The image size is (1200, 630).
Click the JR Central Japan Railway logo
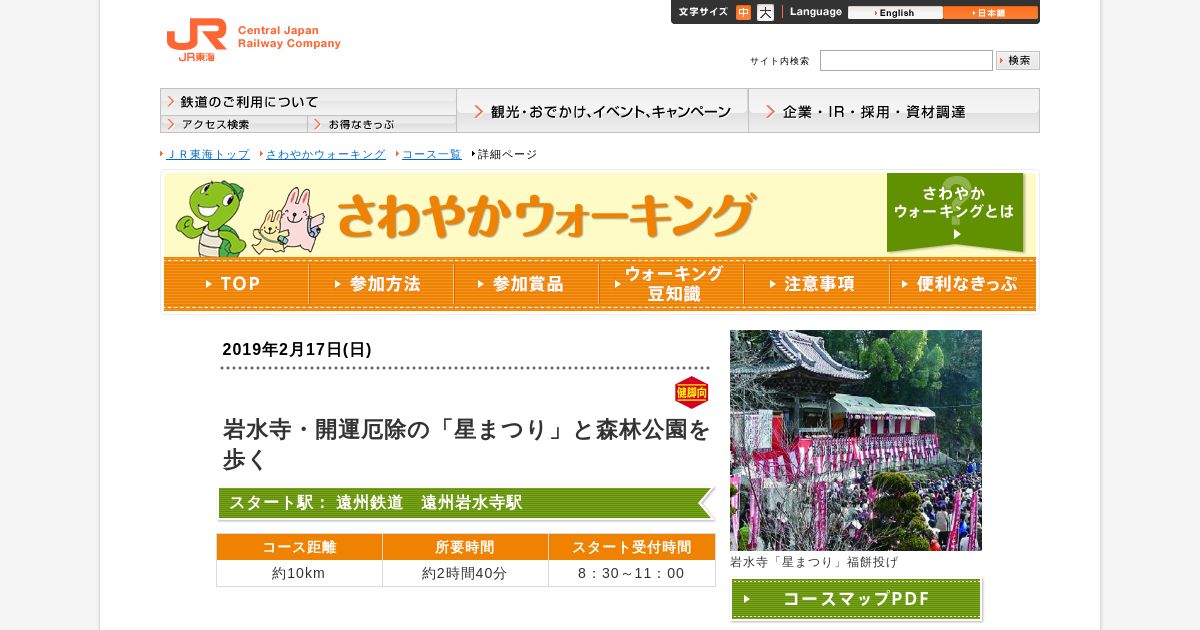coord(254,40)
